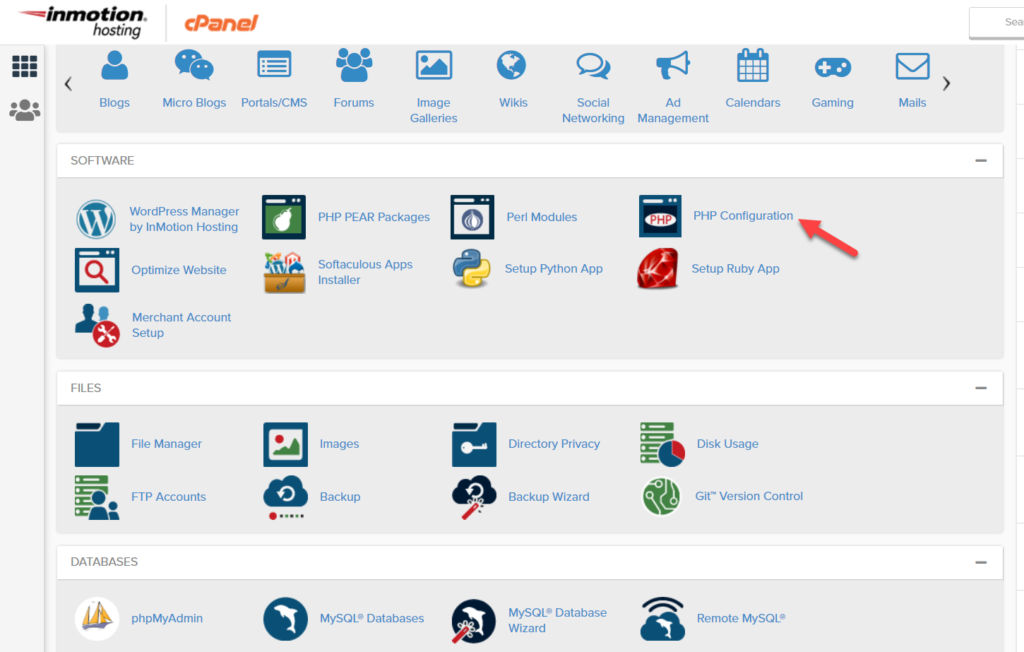Screen dimensions: 1024x652
Task: Select the Mails envelope icon
Action: click(x=912, y=66)
